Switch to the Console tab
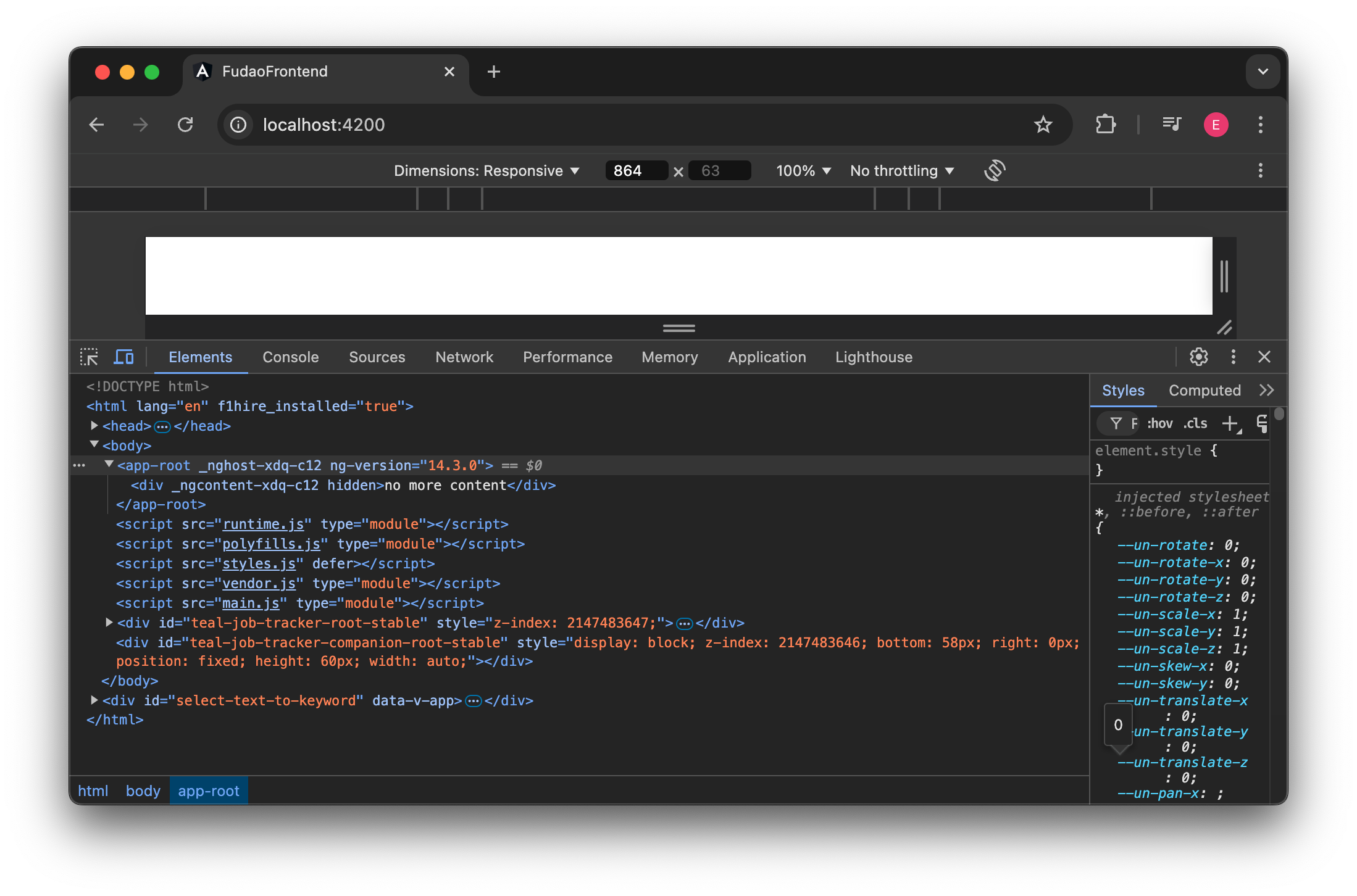The image size is (1357, 896). point(290,357)
